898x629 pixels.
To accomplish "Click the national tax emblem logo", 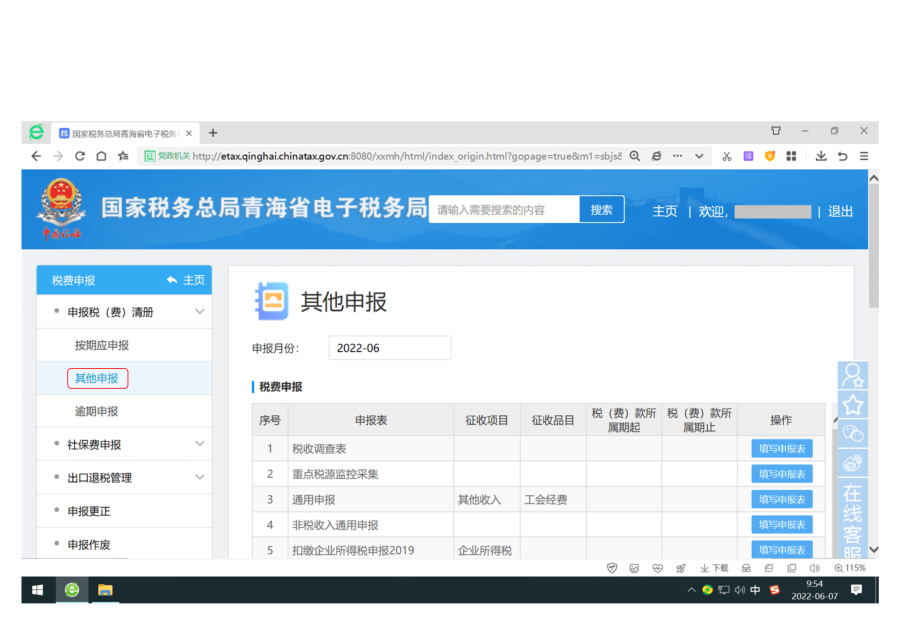I will 61,209.
